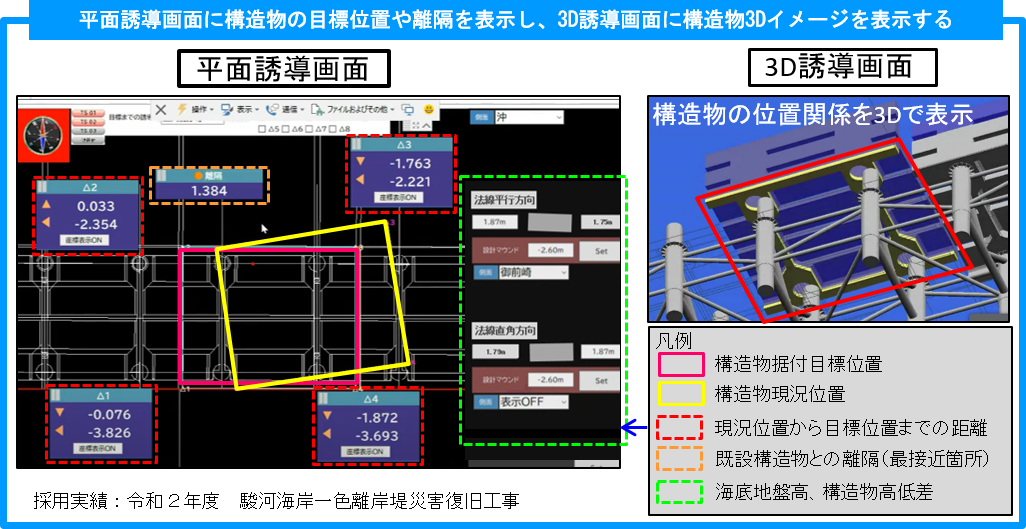Tick the △6 checkbox

[x=286, y=130]
